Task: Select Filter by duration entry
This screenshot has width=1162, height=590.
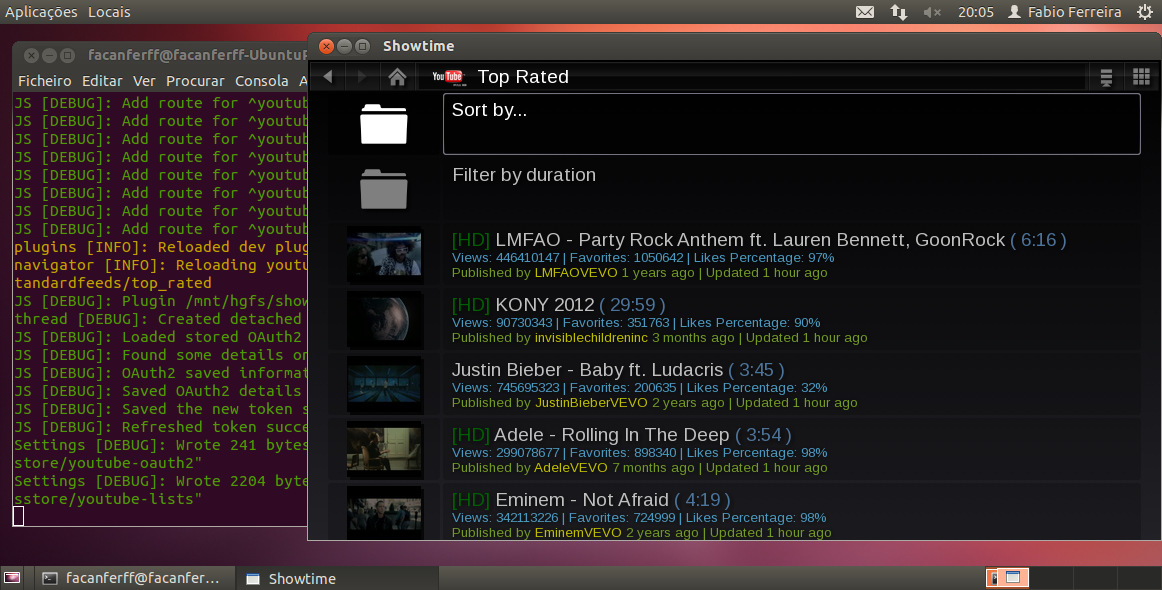Action: 791,189
